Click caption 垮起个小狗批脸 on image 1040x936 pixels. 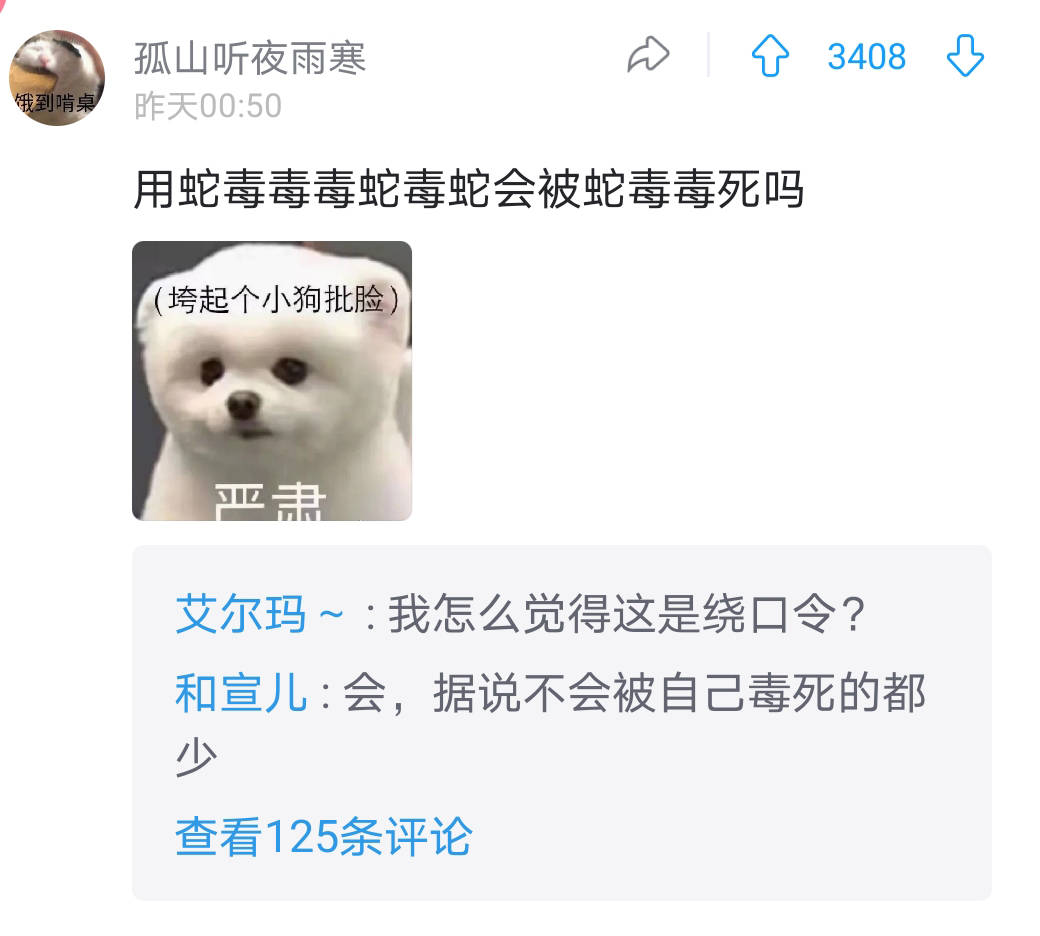click(276, 299)
